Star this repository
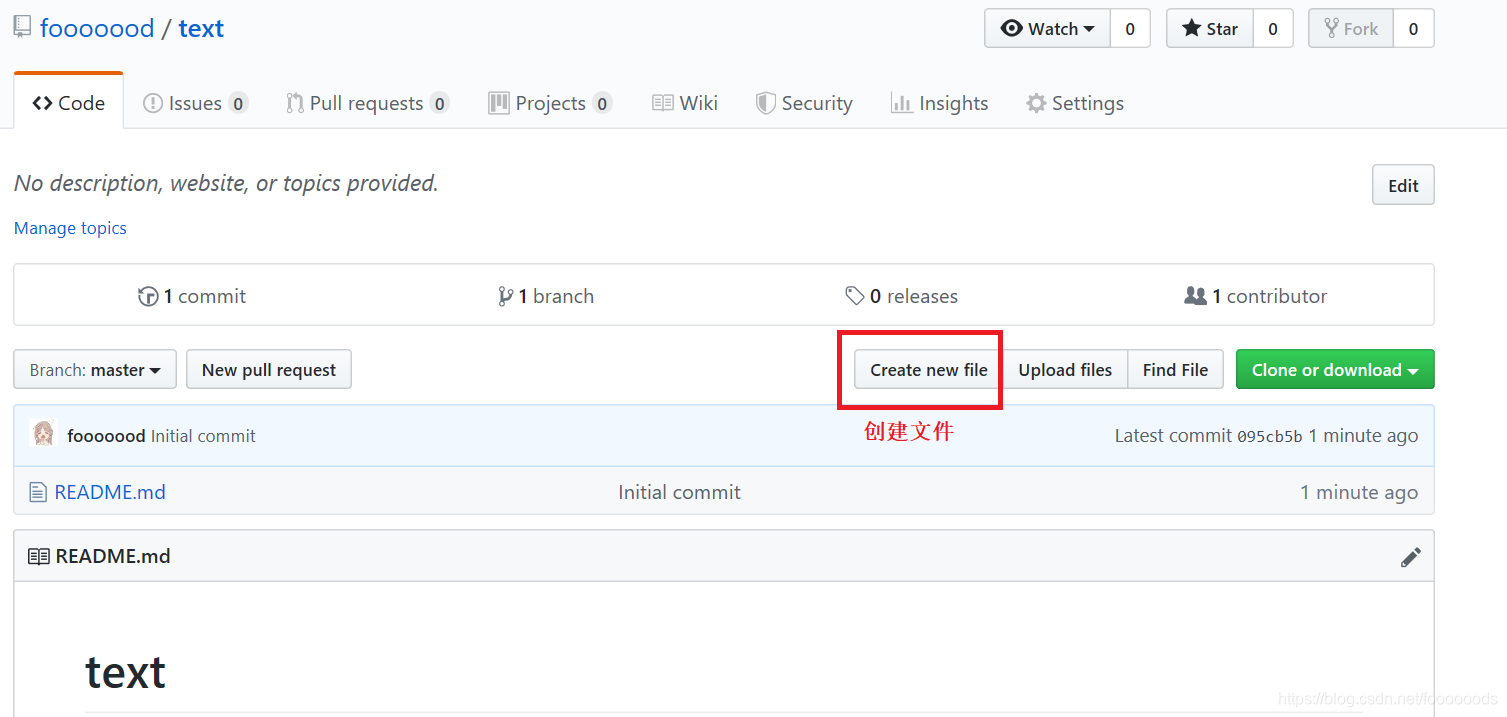Viewport: 1507px width, 717px height. tap(1210, 28)
